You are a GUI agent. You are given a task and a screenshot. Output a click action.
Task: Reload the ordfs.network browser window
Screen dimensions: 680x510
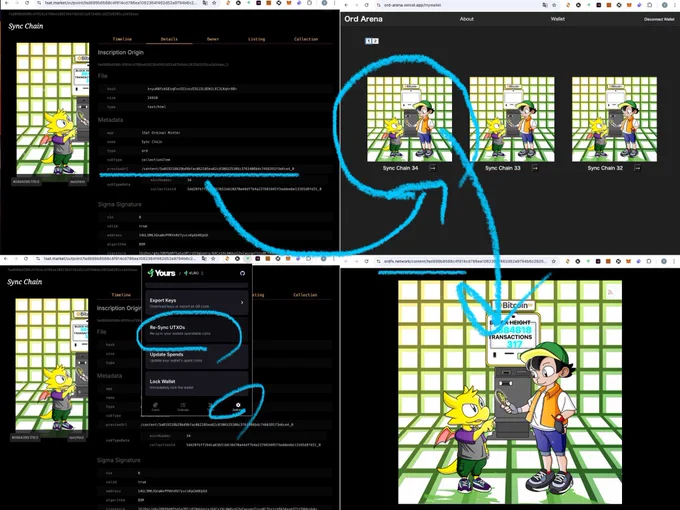(366, 261)
